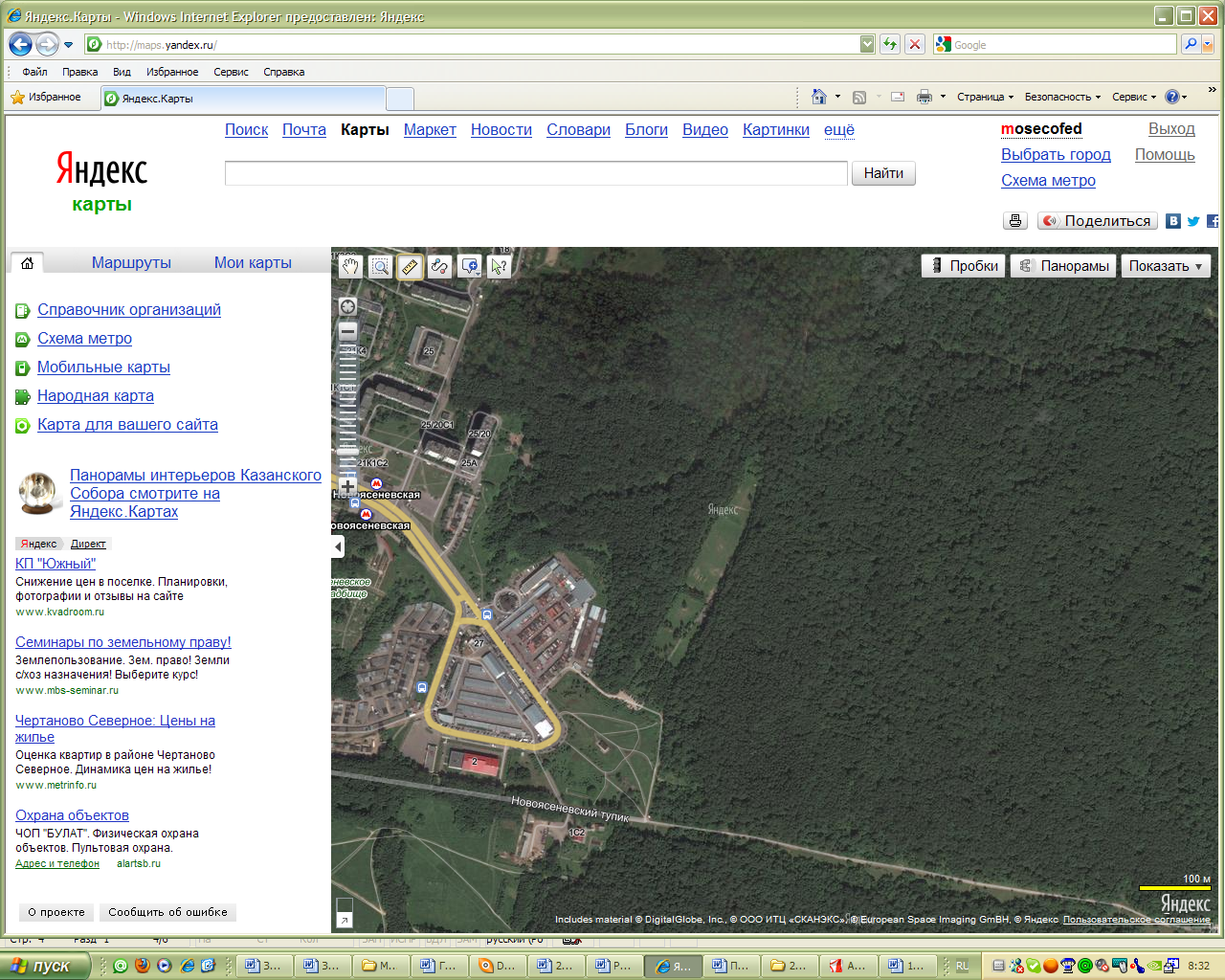The height and width of the screenshot is (980, 1225).
Task: Toggle the Панорамы panoramas layer
Action: (x=1063, y=266)
